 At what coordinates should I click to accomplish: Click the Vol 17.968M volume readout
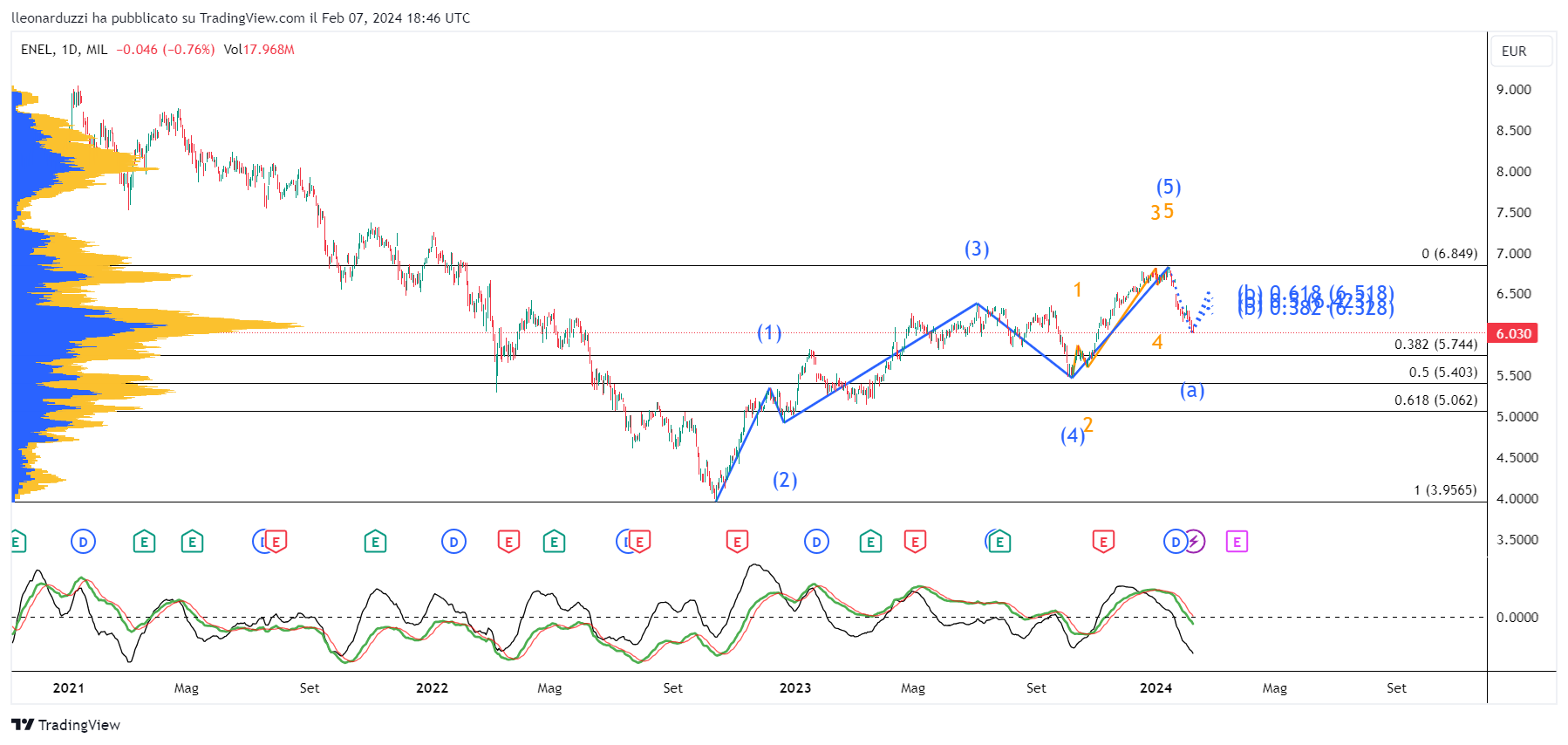pos(259,50)
